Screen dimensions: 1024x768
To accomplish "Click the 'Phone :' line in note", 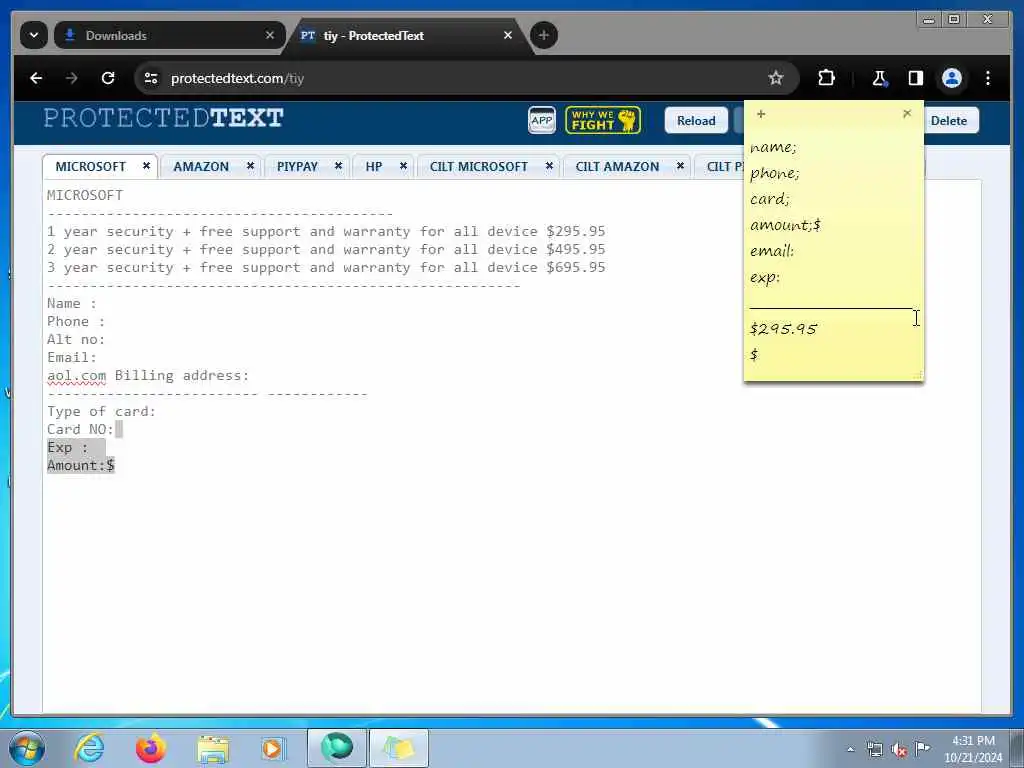I will (x=76, y=321).
